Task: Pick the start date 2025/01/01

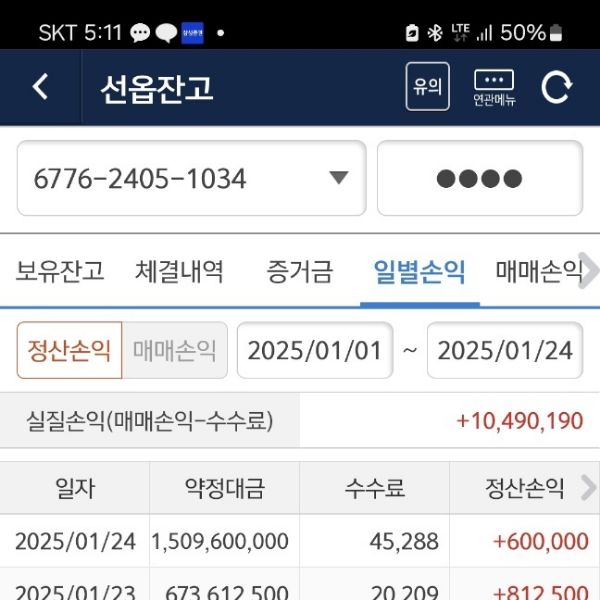Action: (x=315, y=350)
